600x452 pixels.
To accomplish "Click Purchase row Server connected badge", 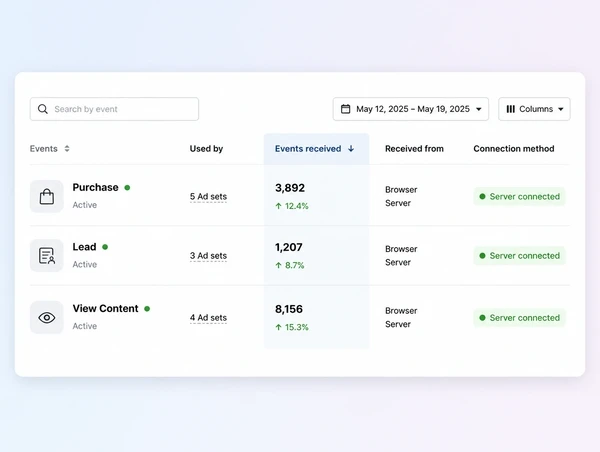I will coord(519,196).
